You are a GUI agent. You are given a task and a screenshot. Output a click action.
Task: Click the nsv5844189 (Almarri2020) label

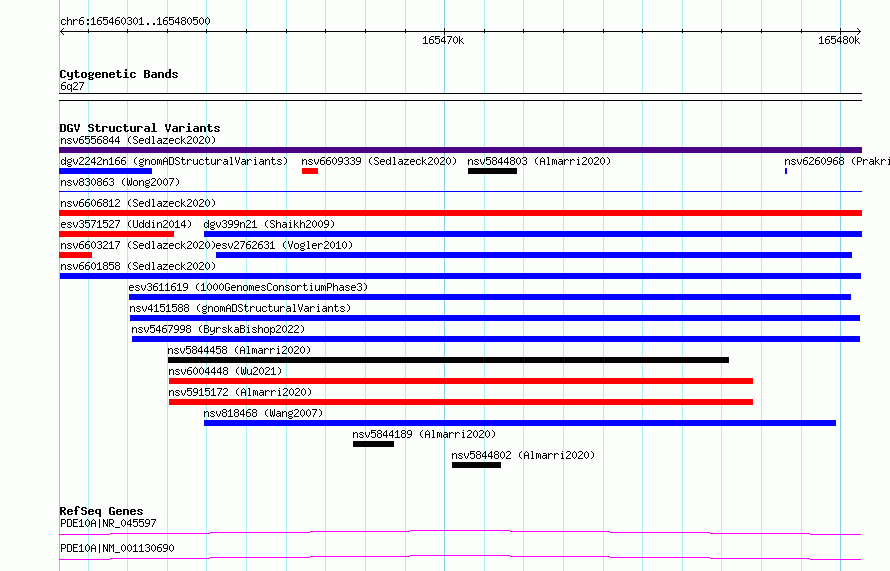point(424,434)
